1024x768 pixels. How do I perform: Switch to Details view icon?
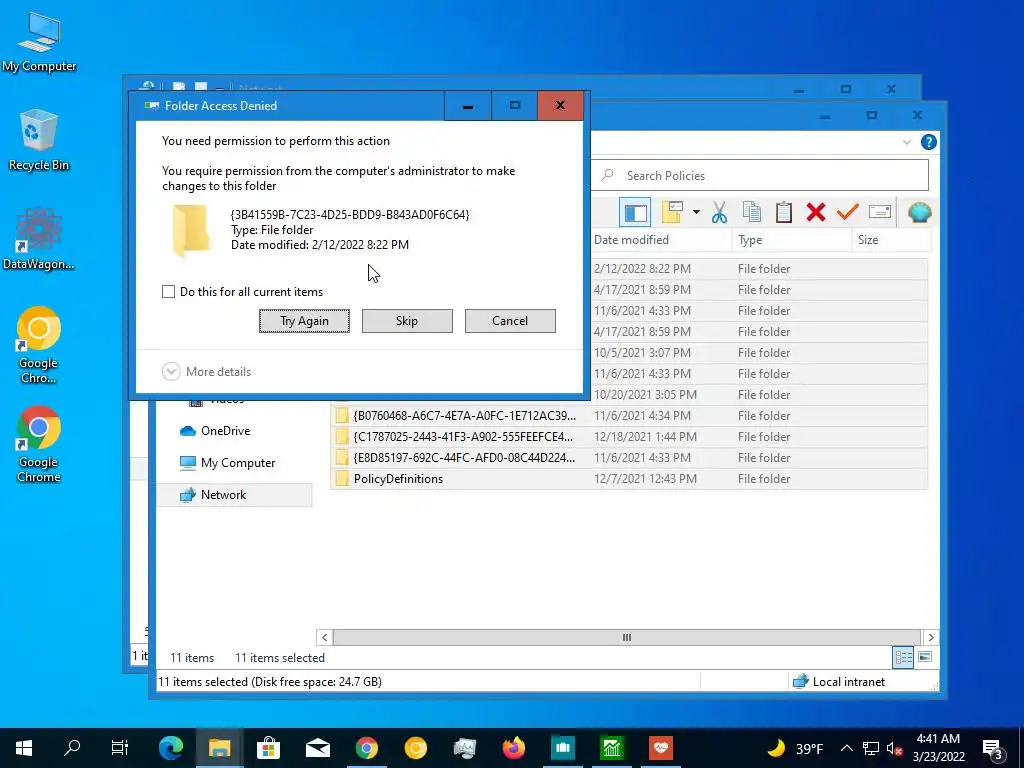(903, 657)
